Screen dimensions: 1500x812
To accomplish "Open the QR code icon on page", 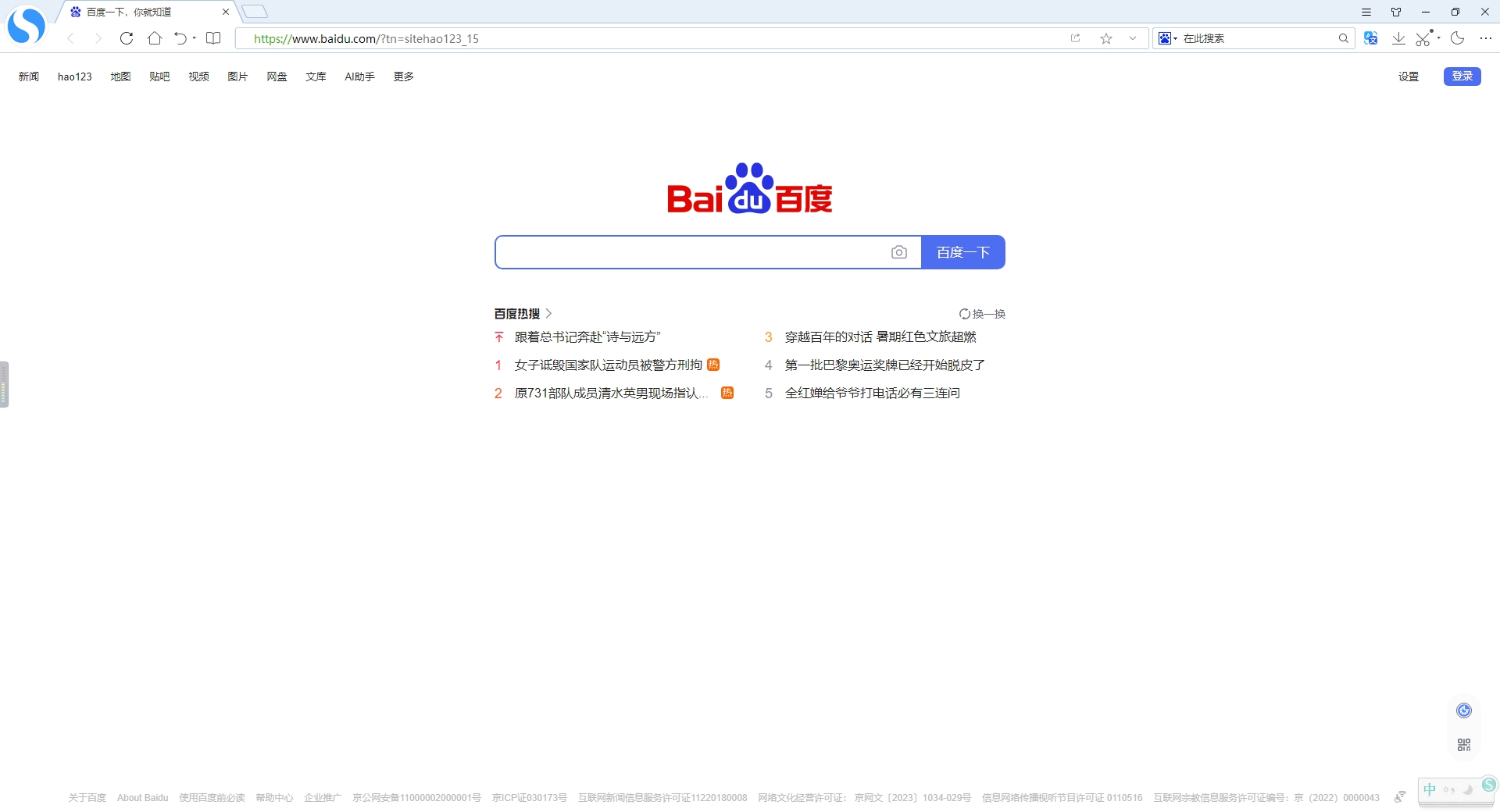I will pyautogui.click(x=1462, y=743).
